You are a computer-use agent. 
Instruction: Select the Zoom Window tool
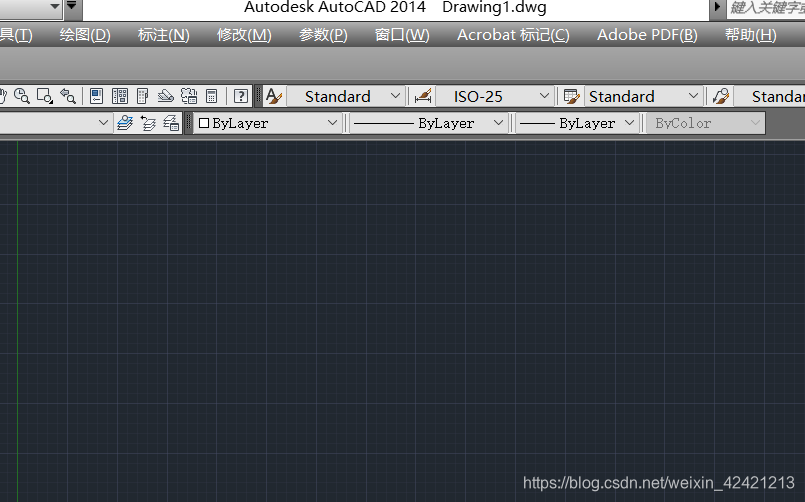tap(45, 96)
